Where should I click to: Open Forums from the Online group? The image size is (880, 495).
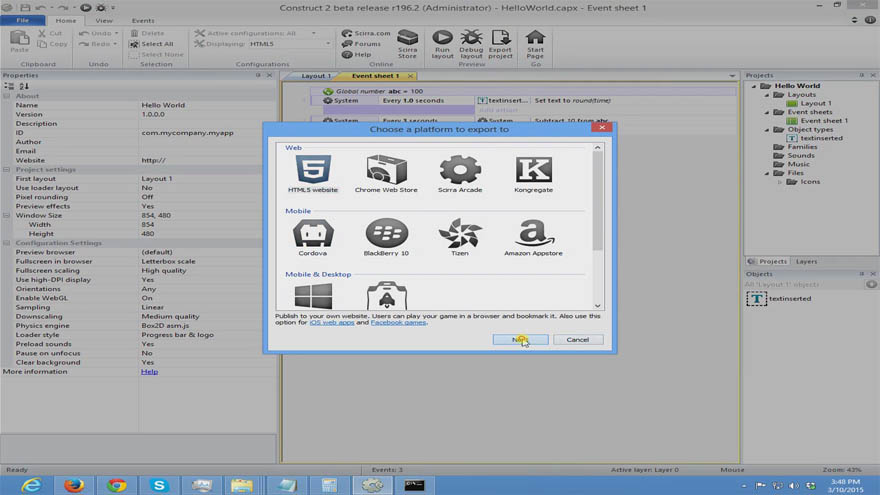point(361,44)
